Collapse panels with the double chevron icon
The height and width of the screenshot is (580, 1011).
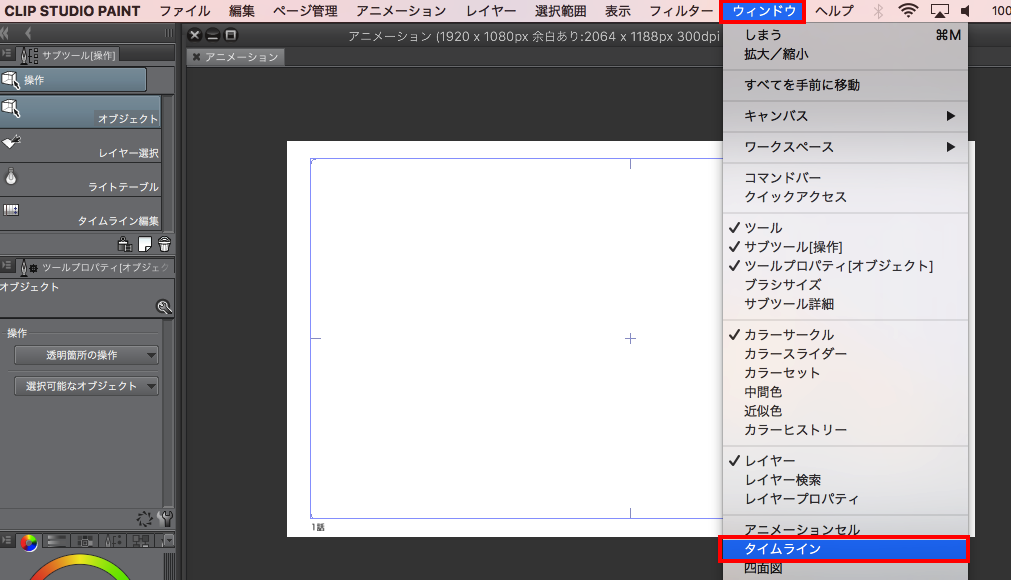(x=5, y=33)
